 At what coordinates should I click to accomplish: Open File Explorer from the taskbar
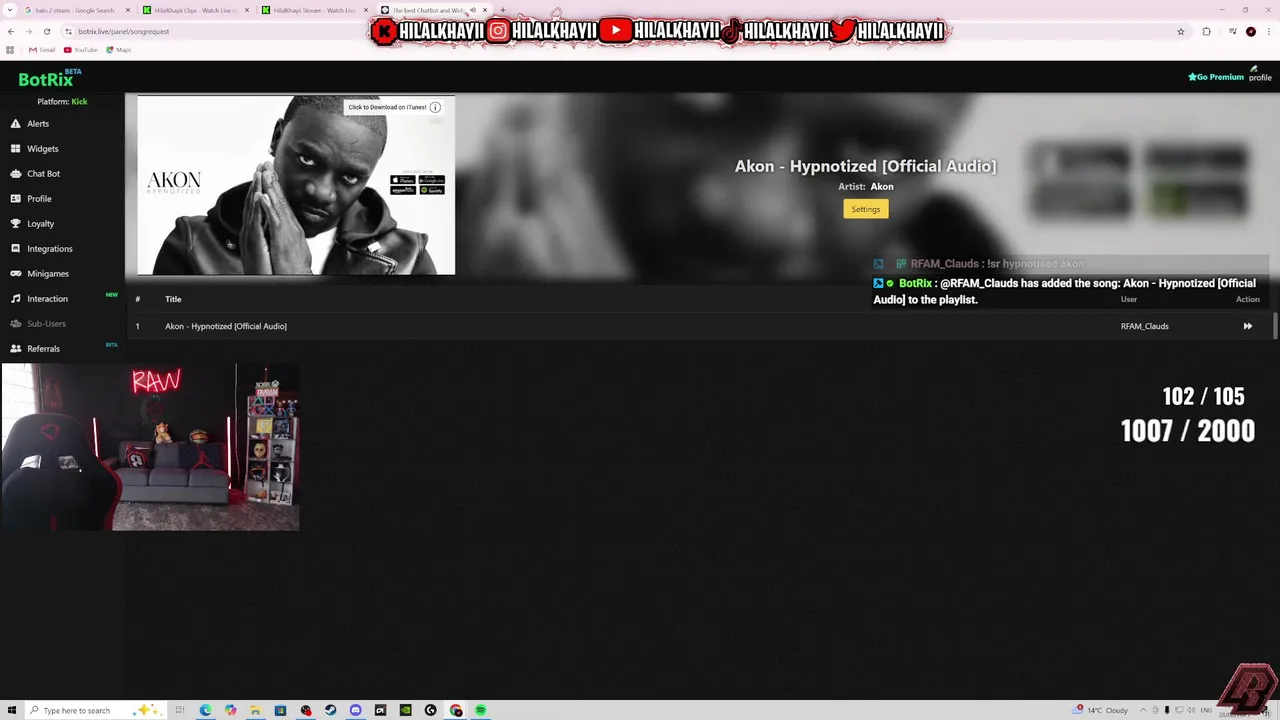point(255,710)
